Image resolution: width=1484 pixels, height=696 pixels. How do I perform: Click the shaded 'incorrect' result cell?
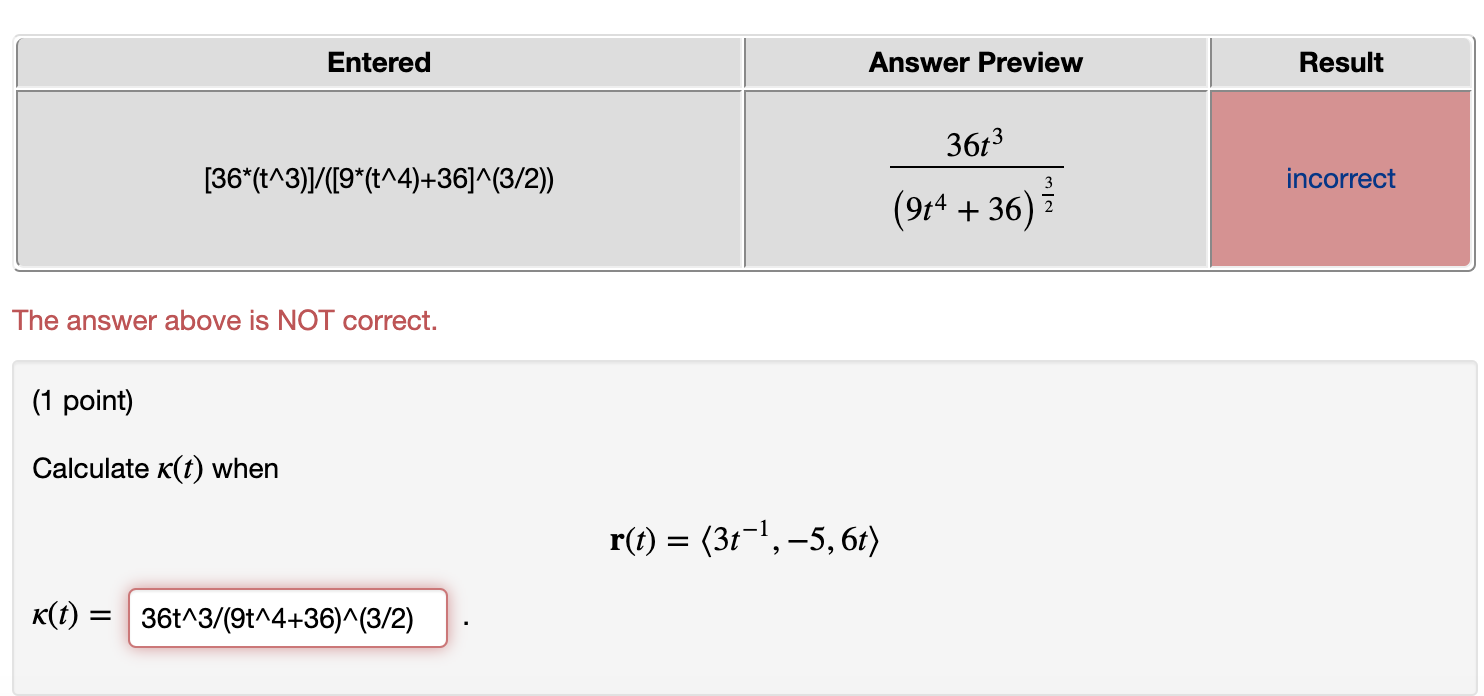click(x=1340, y=178)
